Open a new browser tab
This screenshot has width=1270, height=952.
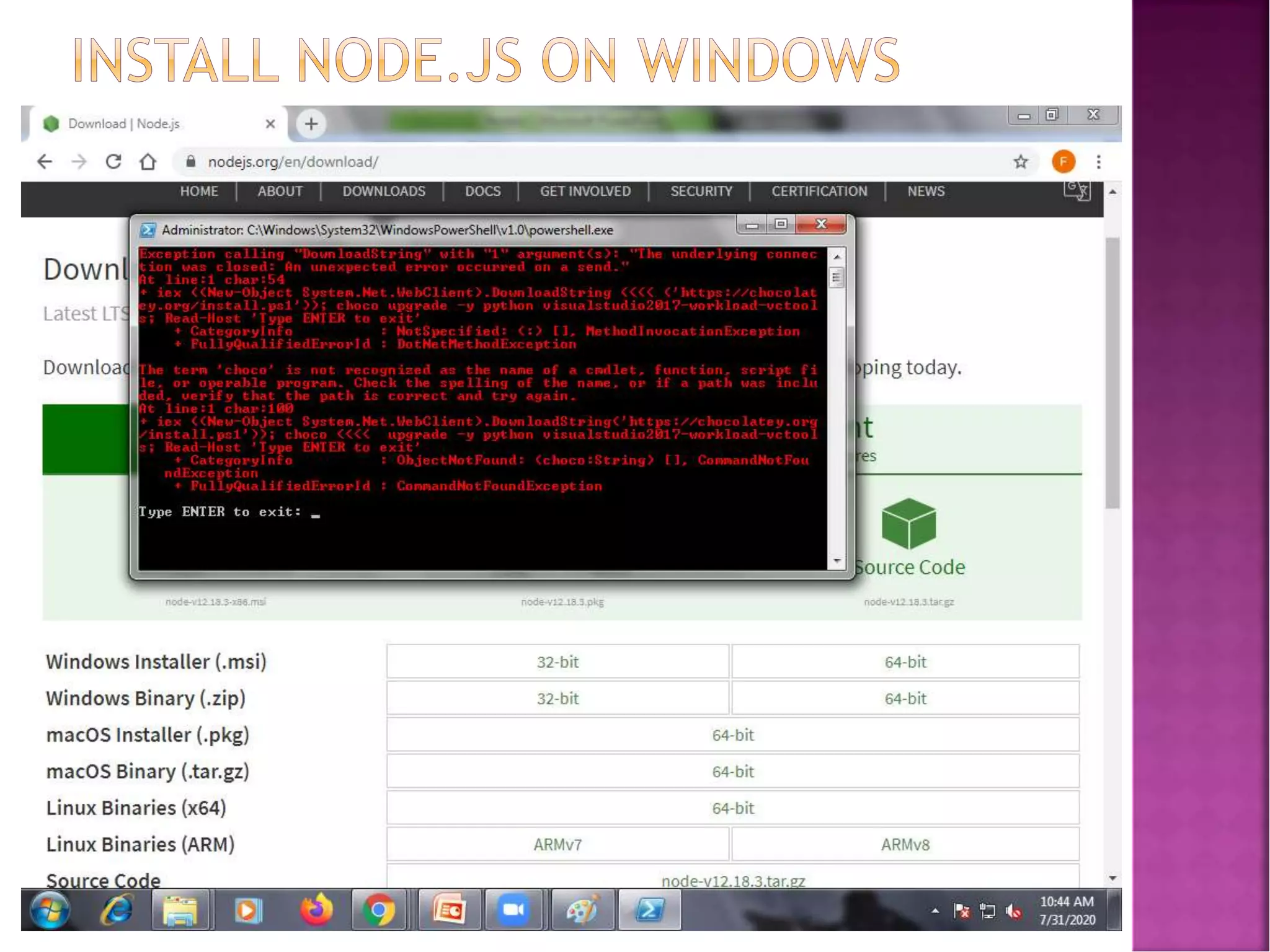[x=311, y=123]
